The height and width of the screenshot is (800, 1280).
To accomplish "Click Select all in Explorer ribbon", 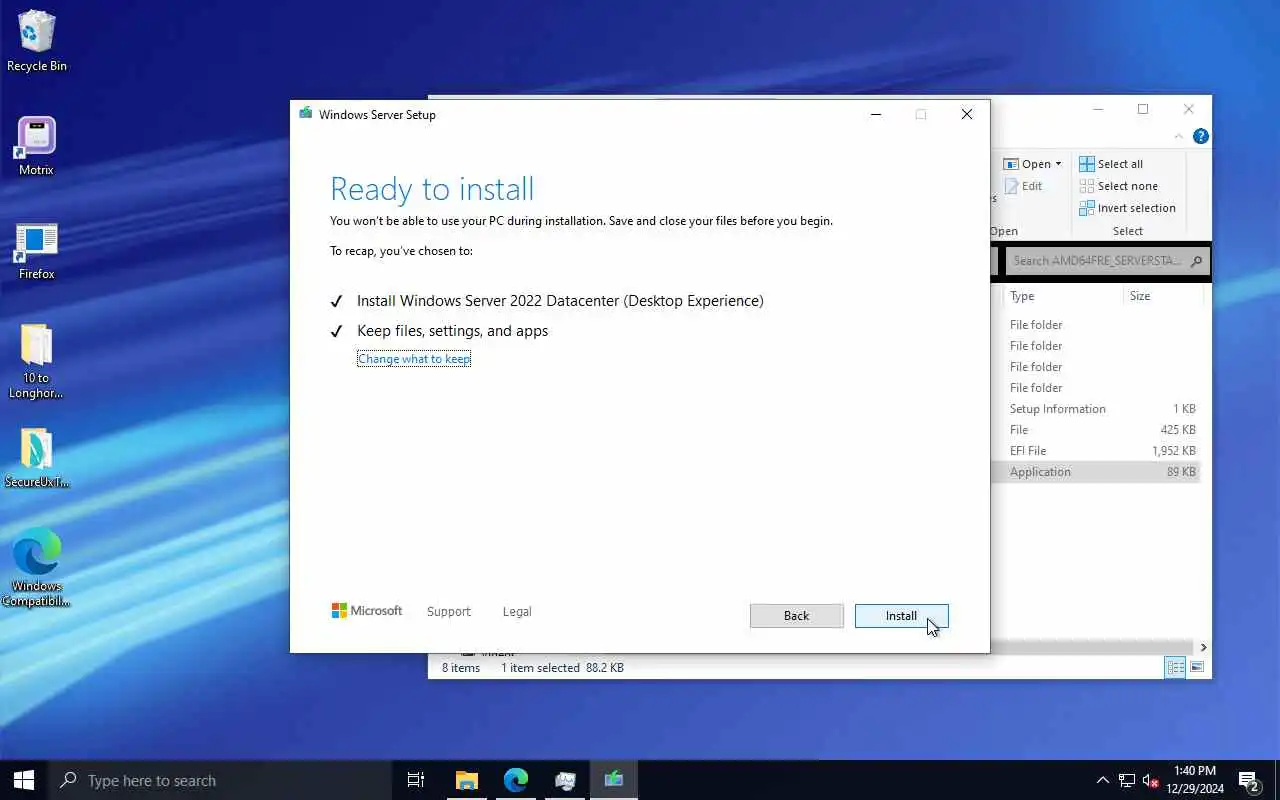I will click(1110, 164).
